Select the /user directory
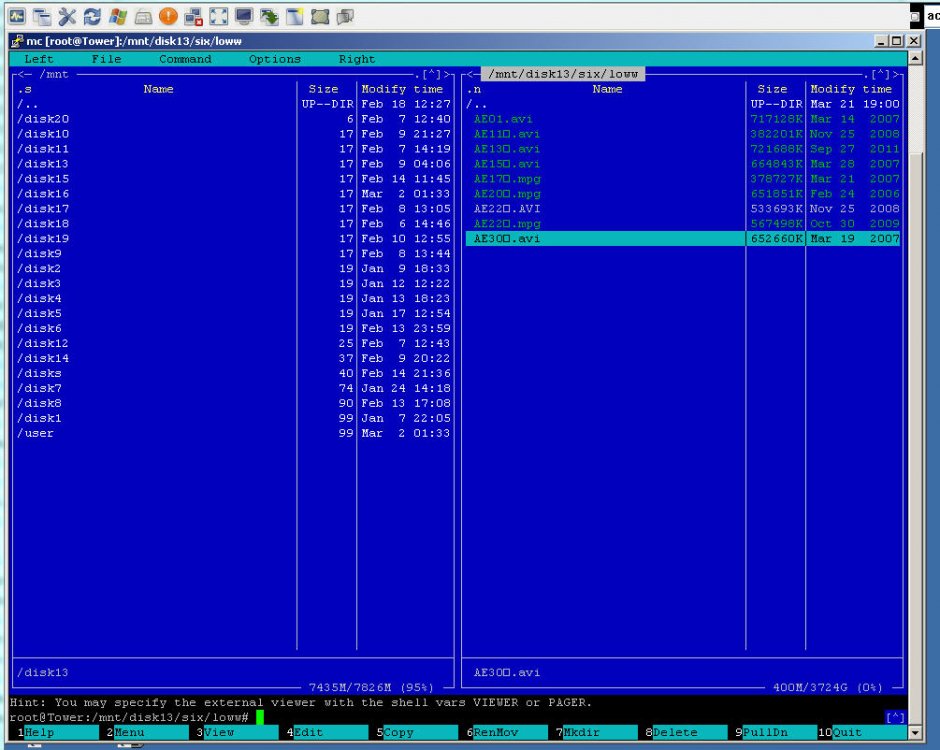This screenshot has height=750, width=940. pyautogui.click(x=234, y=433)
